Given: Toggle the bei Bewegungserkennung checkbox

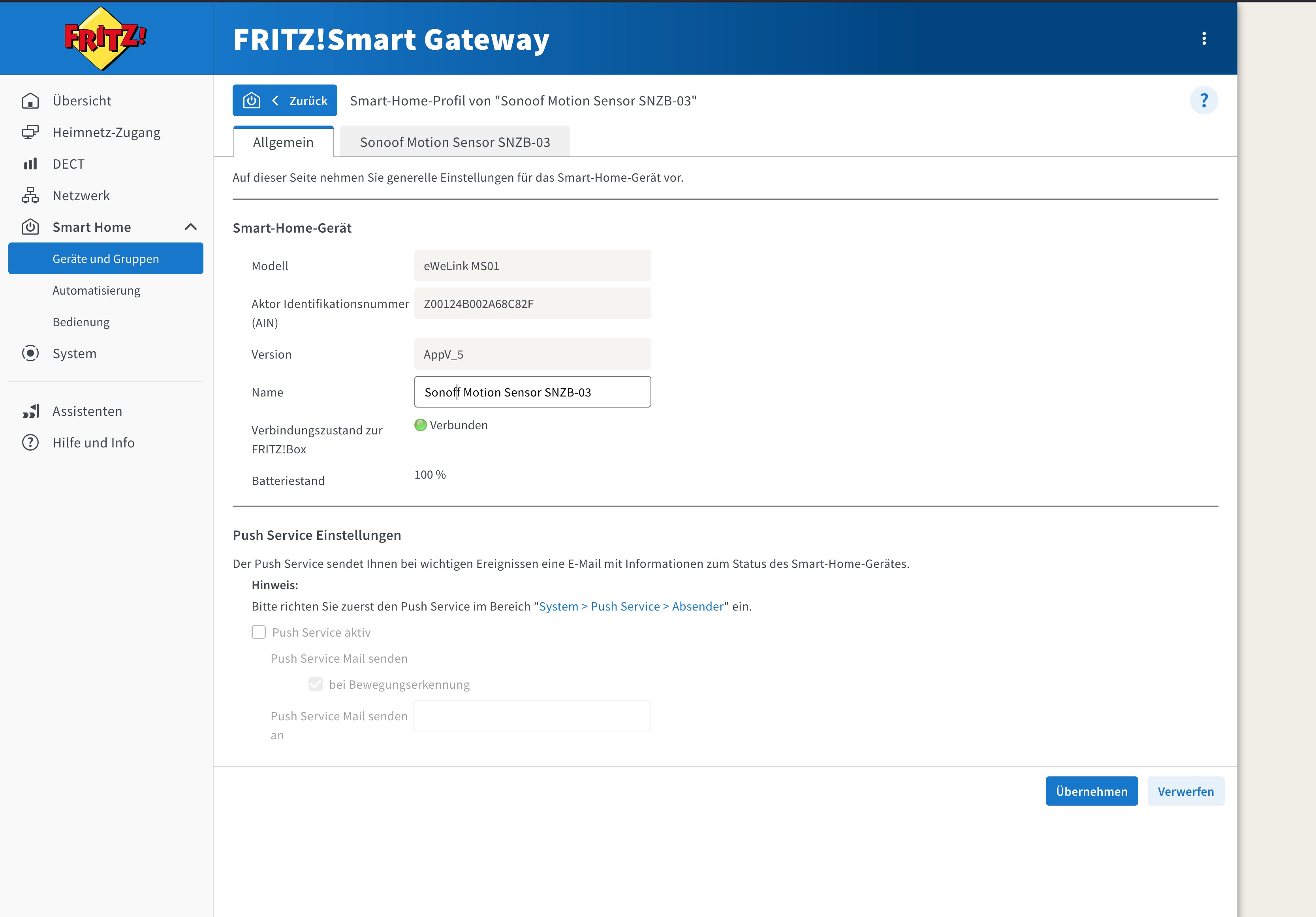Looking at the screenshot, I should pyautogui.click(x=315, y=684).
